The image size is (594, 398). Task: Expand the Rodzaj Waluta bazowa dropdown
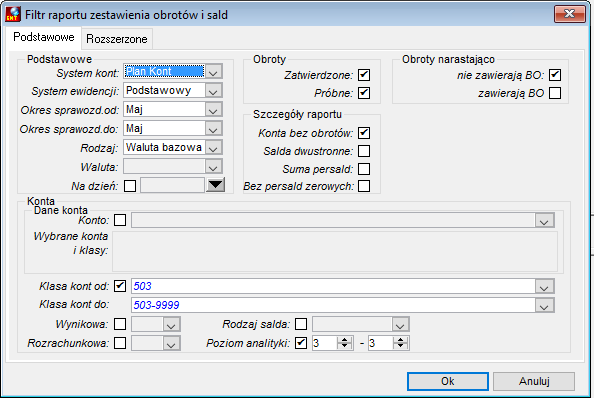(213, 148)
